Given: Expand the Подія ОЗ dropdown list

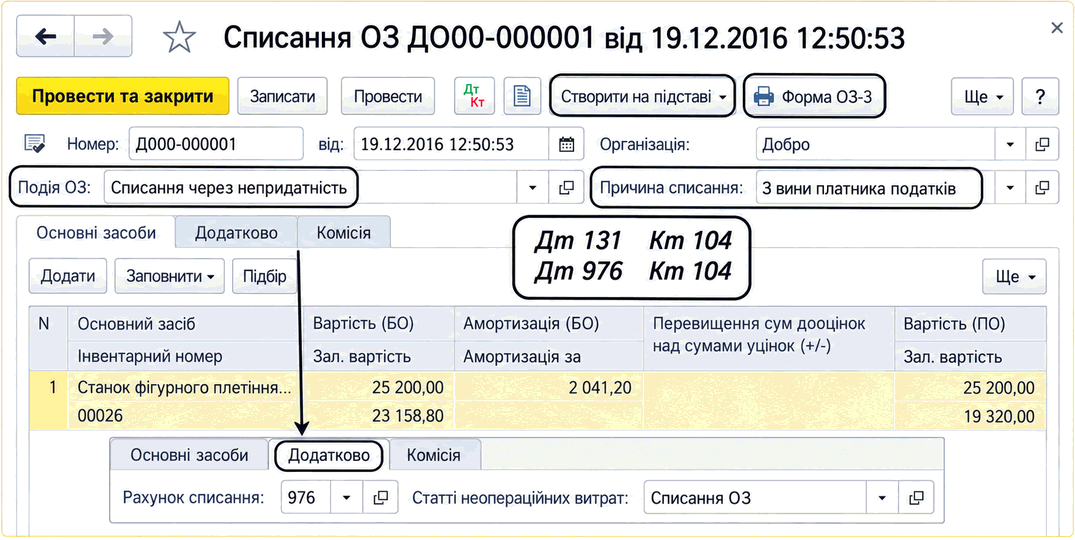Looking at the screenshot, I should [x=533, y=188].
